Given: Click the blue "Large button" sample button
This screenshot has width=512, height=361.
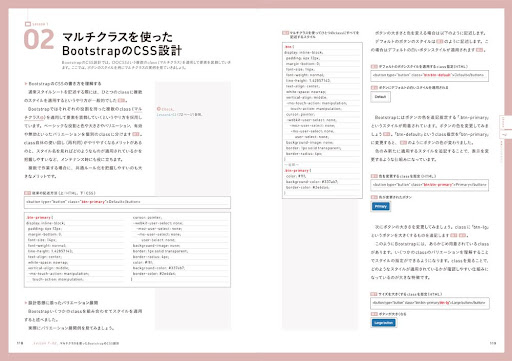Looking at the screenshot, I should click(383, 323).
